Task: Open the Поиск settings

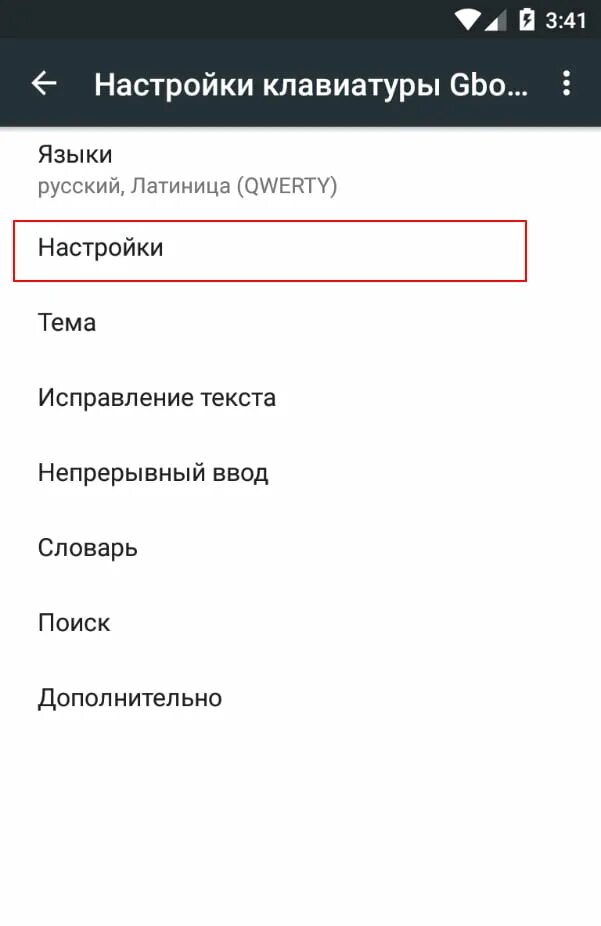Action: pos(300,622)
